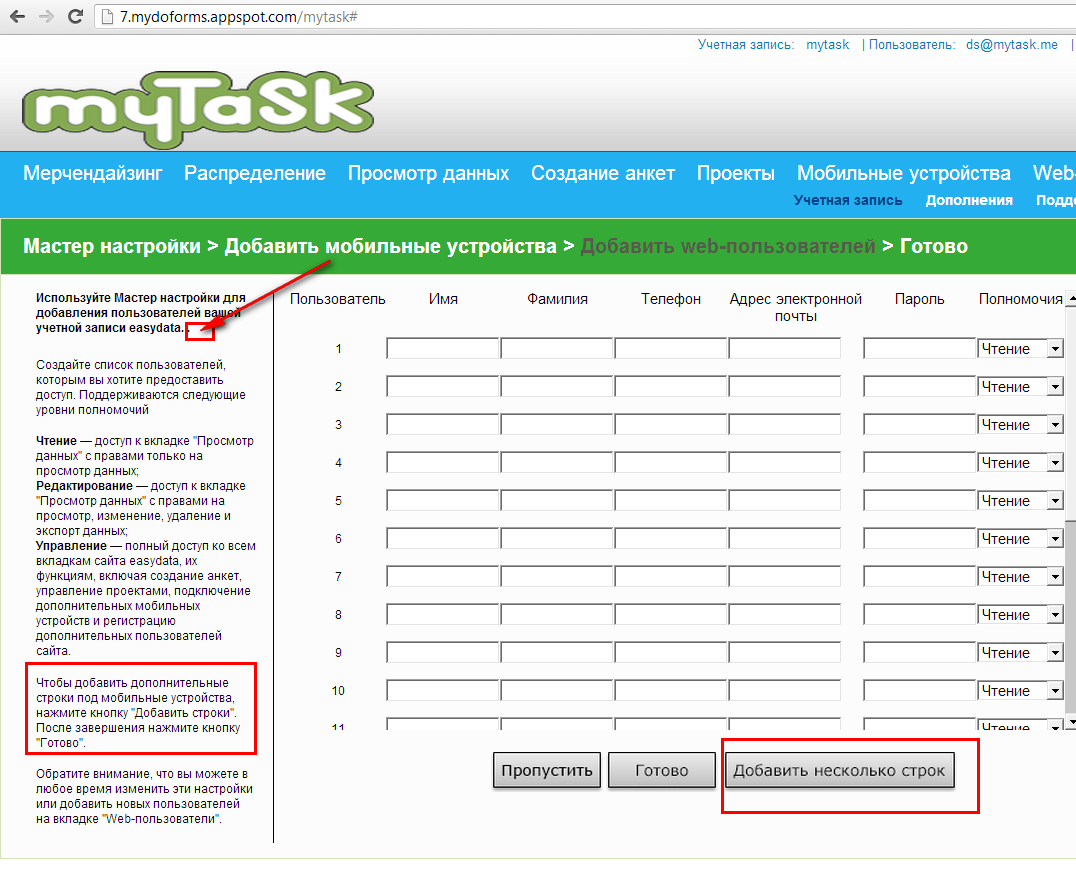Reload the page with refresh icon

coord(75,17)
